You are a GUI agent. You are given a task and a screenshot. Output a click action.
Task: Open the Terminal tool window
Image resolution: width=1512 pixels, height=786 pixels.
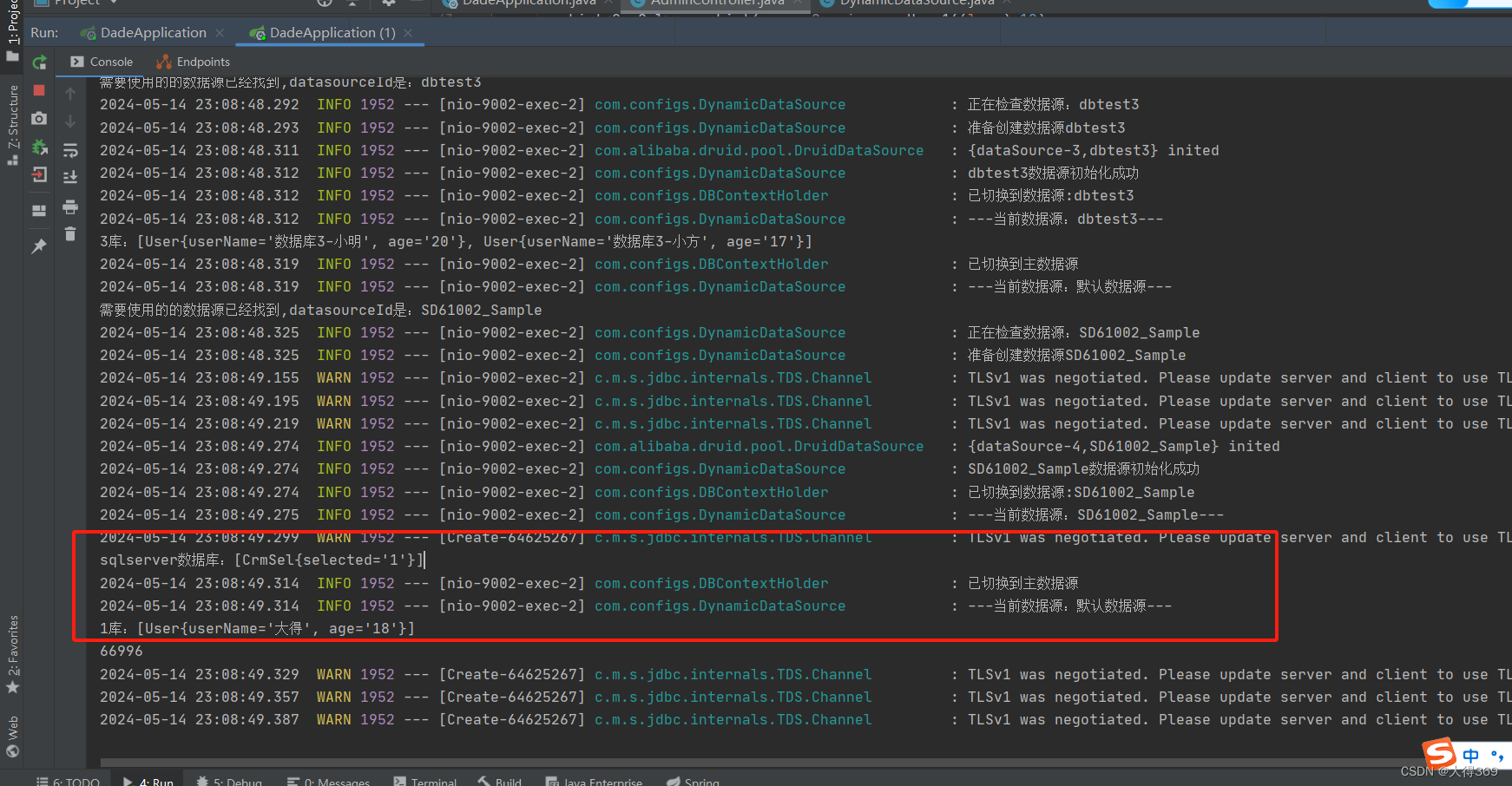(x=425, y=782)
